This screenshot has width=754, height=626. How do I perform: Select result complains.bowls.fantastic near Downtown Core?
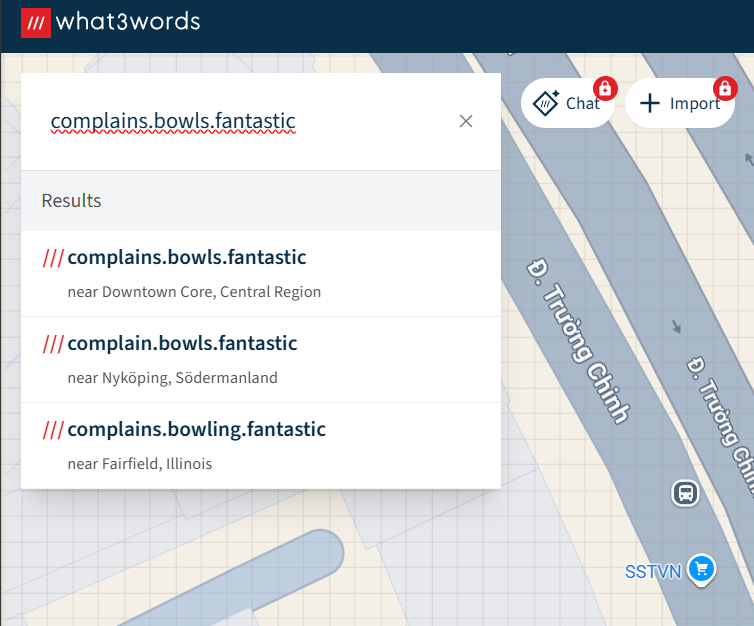[x=261, y=274]
